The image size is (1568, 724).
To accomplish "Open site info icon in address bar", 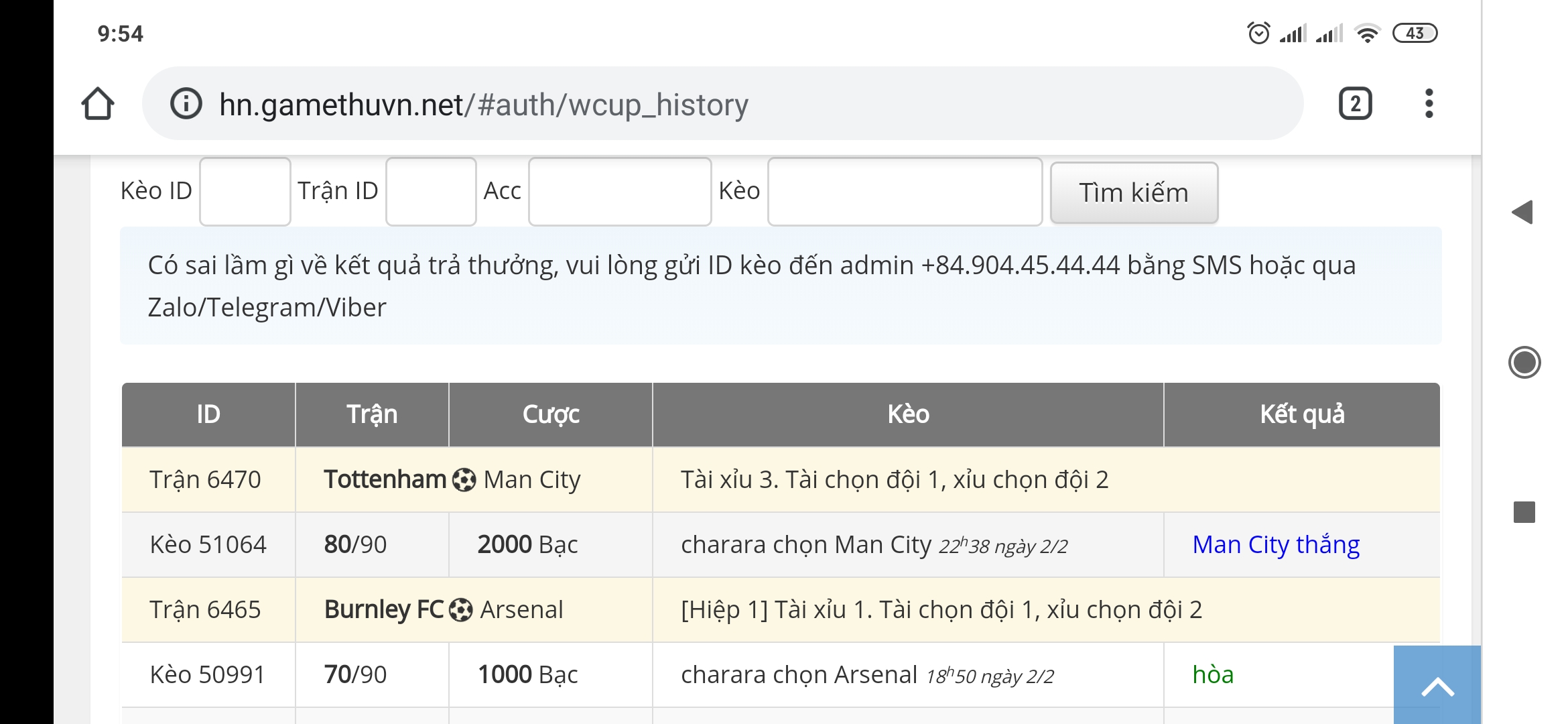I will point(186,104).
